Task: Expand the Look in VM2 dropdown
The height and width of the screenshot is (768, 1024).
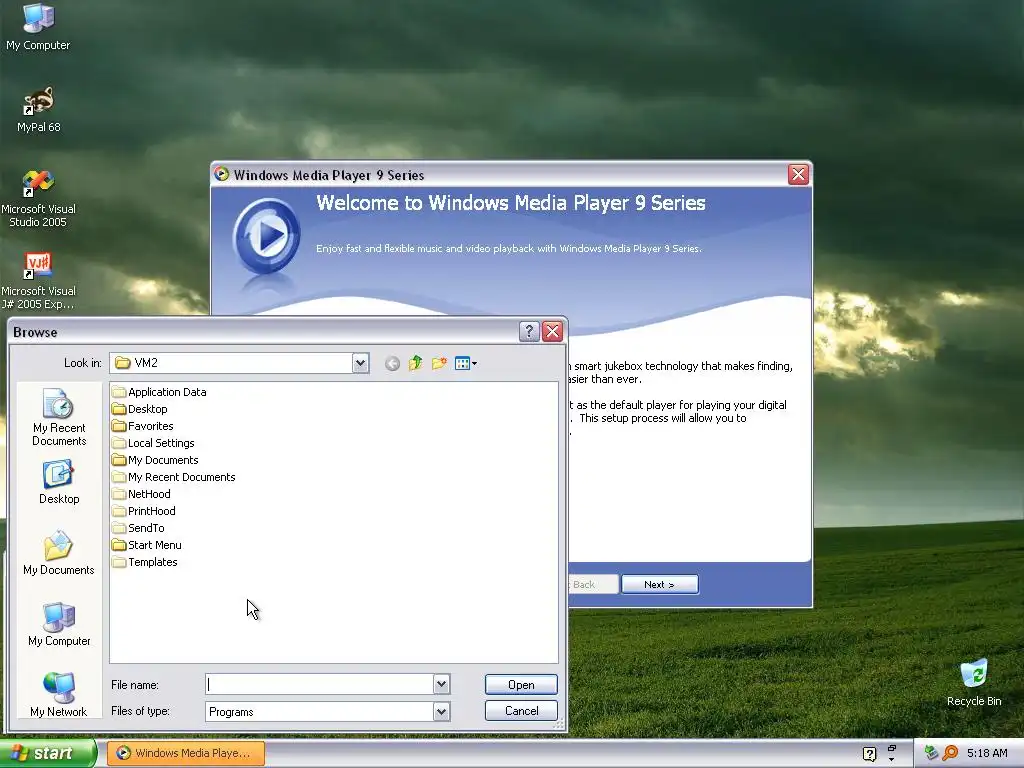Action: tap(360, 363)
